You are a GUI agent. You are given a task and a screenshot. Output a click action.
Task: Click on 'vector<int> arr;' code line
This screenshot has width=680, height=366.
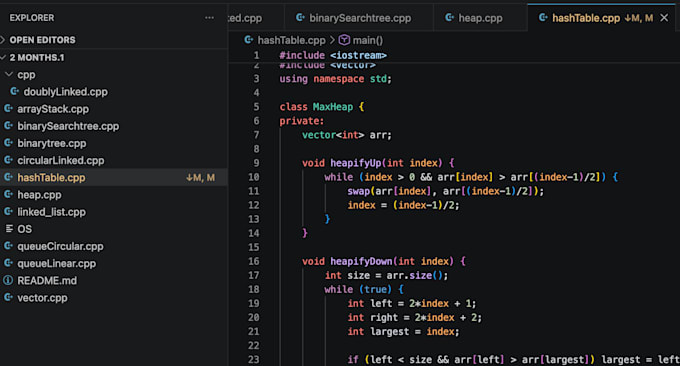[x=347, y=135]
